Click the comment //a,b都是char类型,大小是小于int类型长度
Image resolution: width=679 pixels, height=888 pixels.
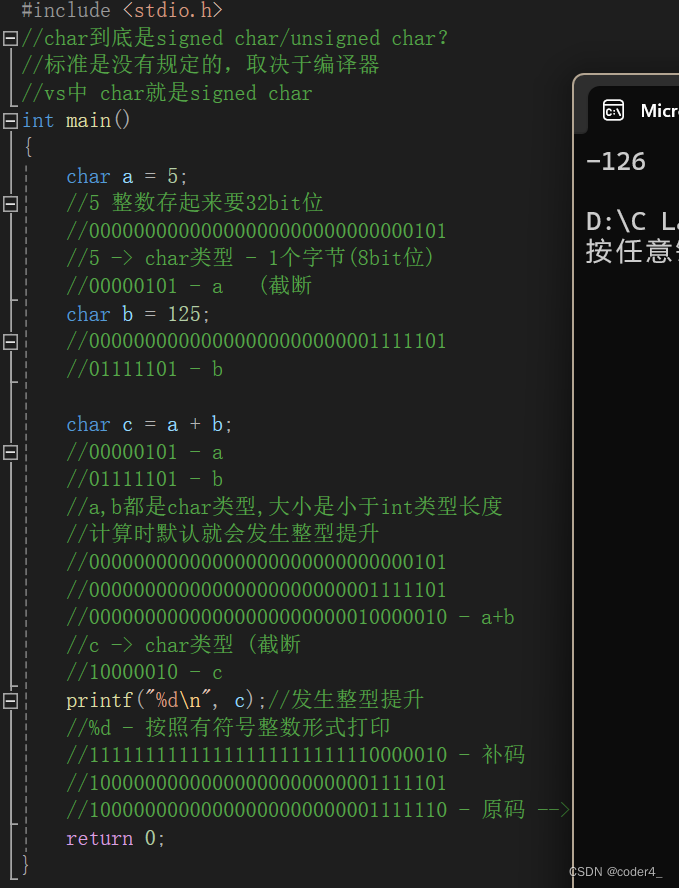pyautogui.click(x=284, y=507)
